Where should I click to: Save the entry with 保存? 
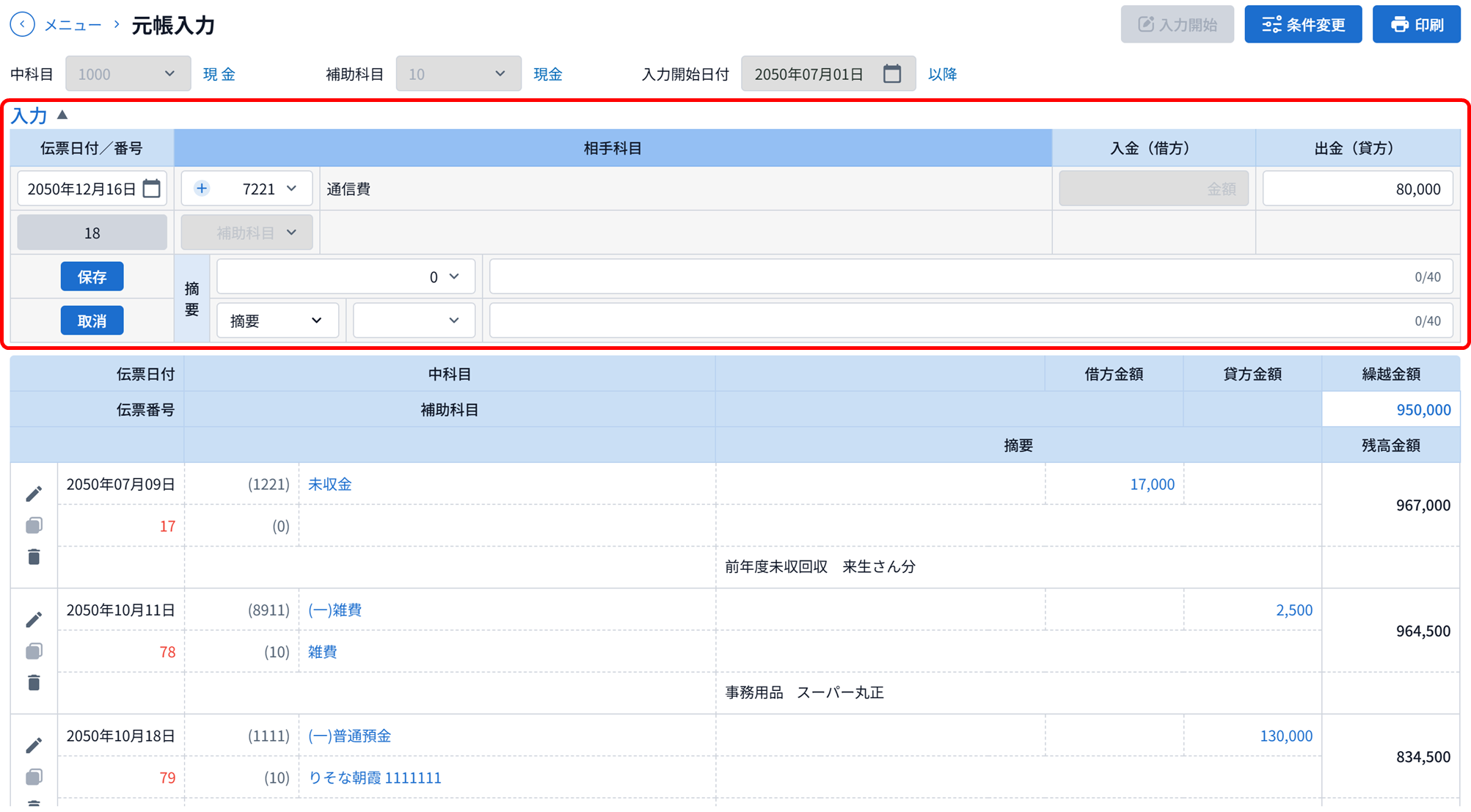point(92,277)
